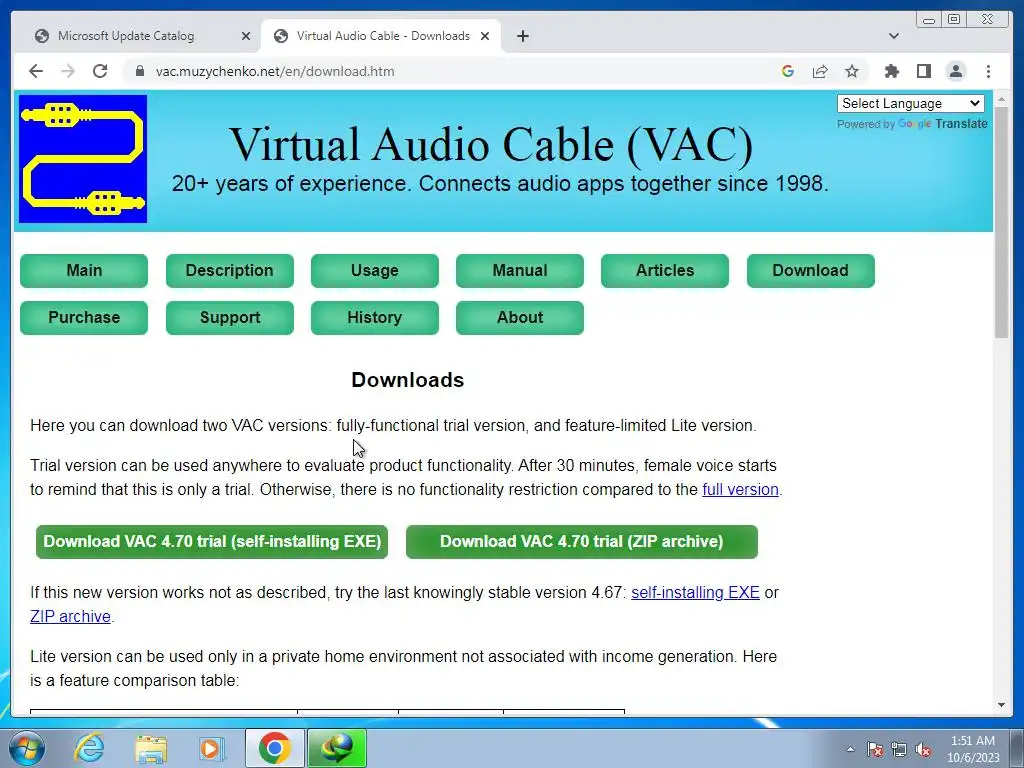
Task: Open the Manual page
Action: 520,270
